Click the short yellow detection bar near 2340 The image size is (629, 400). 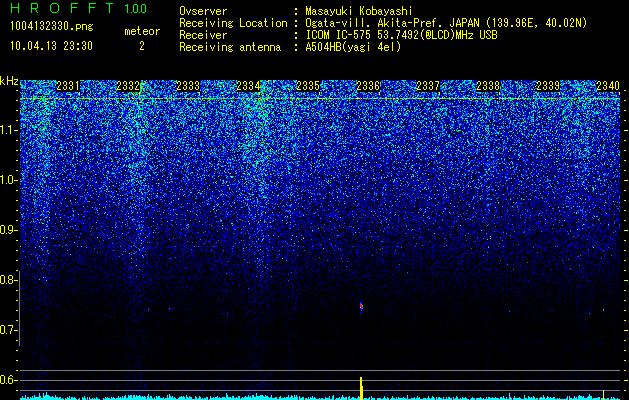click(x=603, y=395)
